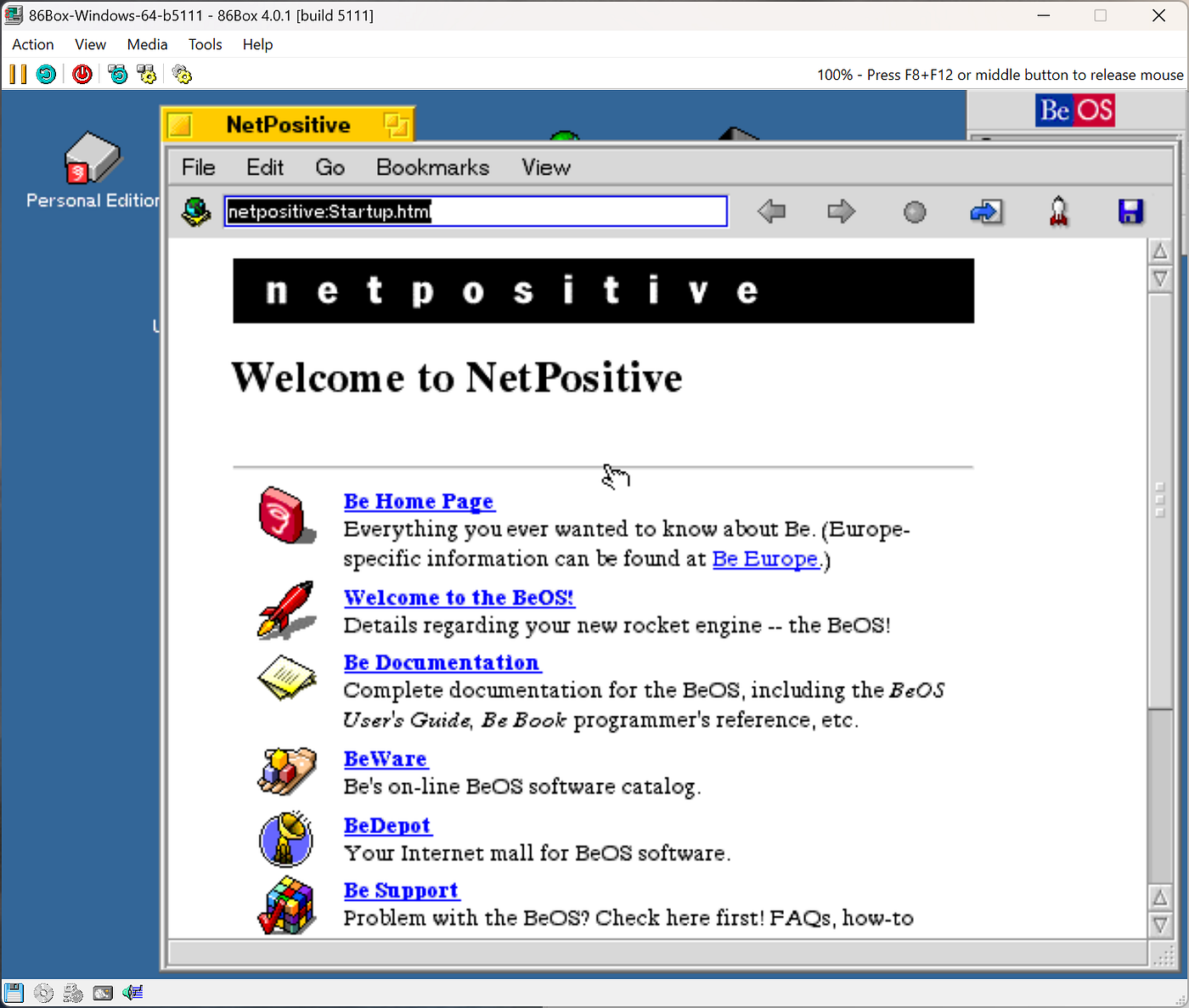Open the BeWare link
The height and width of the screenshot is (1008, 1189).
[386, 758]
